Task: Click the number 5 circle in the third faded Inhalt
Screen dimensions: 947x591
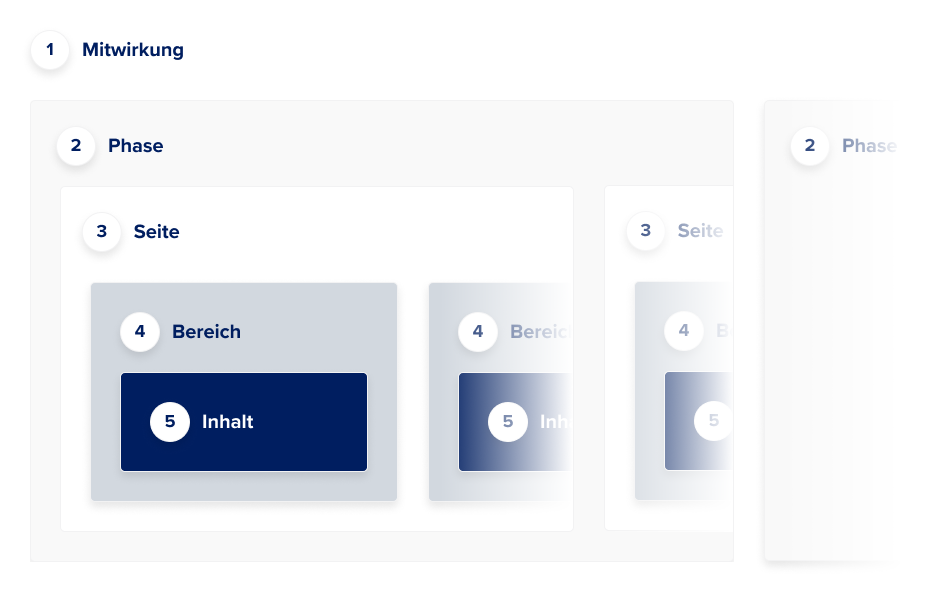Action: tap(713, 420)
